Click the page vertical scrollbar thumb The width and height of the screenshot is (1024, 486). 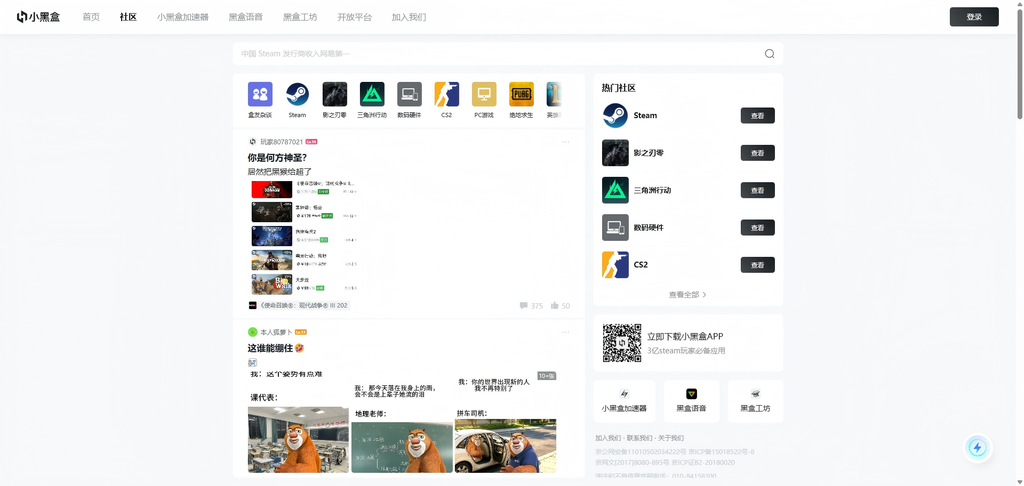(1019, 60)
